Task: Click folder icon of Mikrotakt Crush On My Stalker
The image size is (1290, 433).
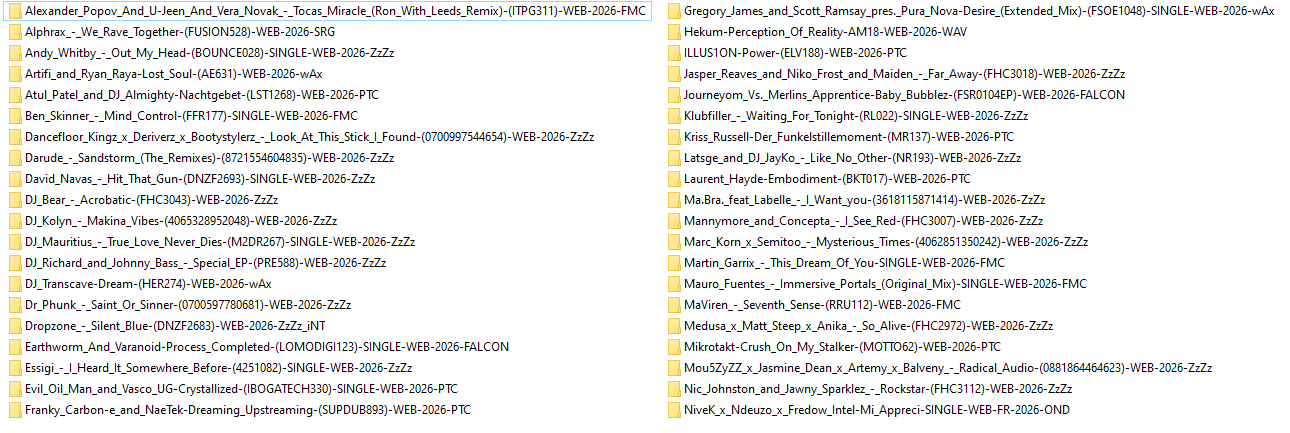Action: (674, 347)
